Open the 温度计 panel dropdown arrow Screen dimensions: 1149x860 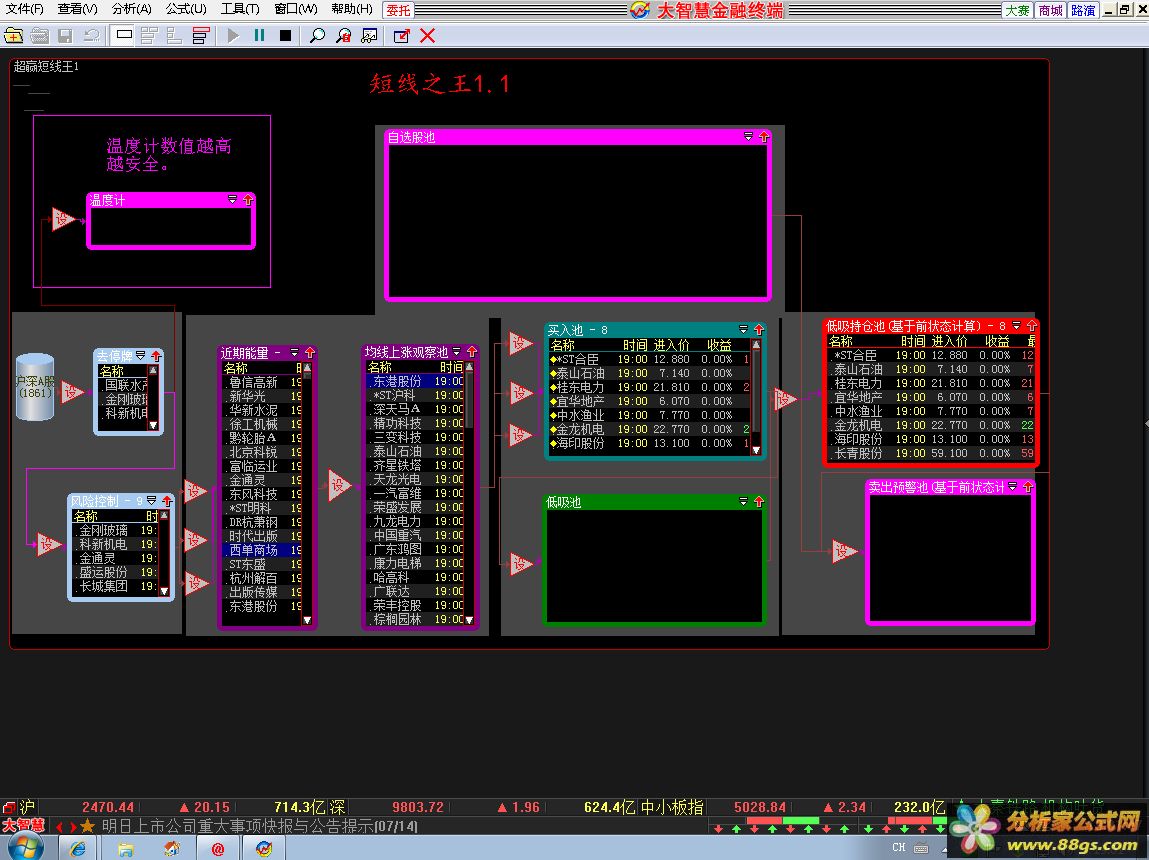[232, 199]
